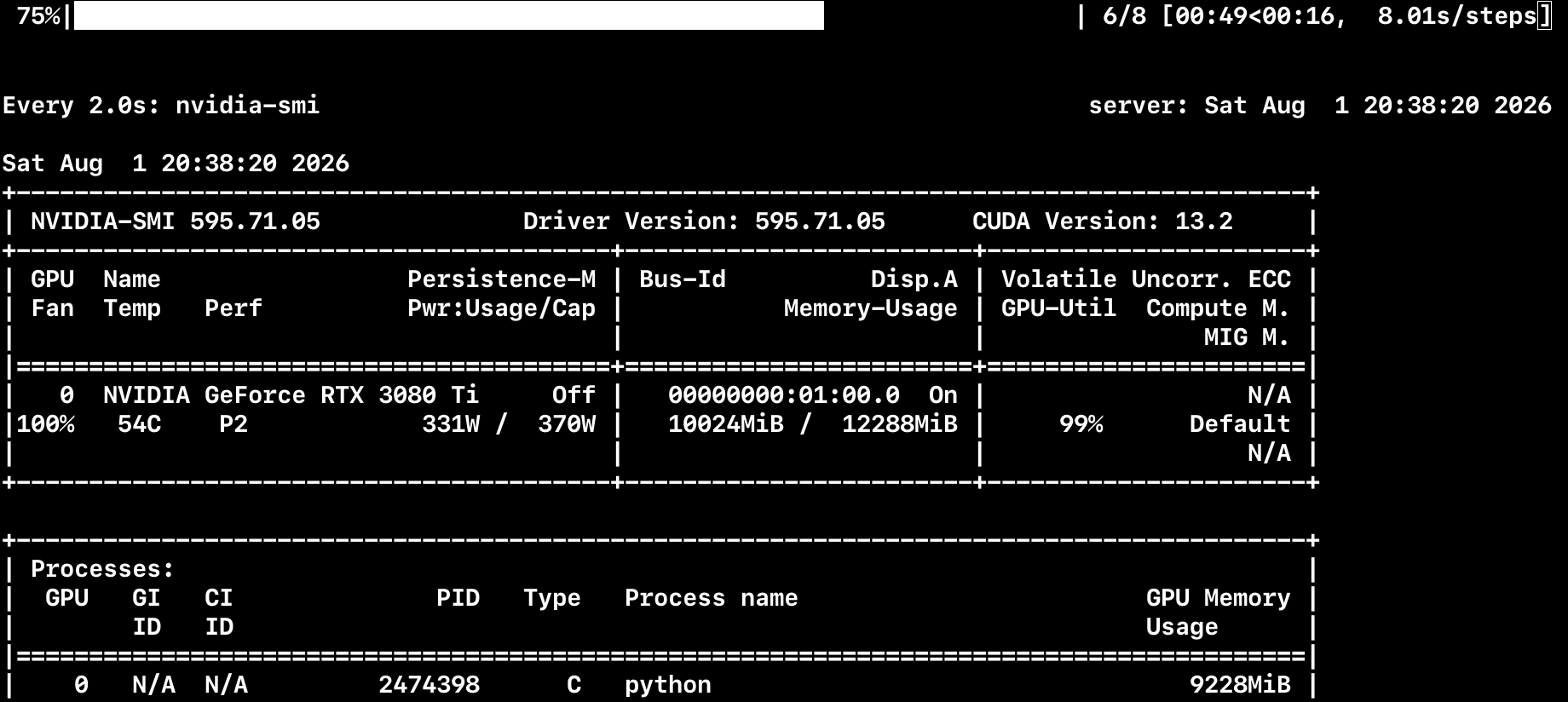Click the "Default" compute mode value
This screenshot has height=702, width=1568.
(x=1240, y=423)
